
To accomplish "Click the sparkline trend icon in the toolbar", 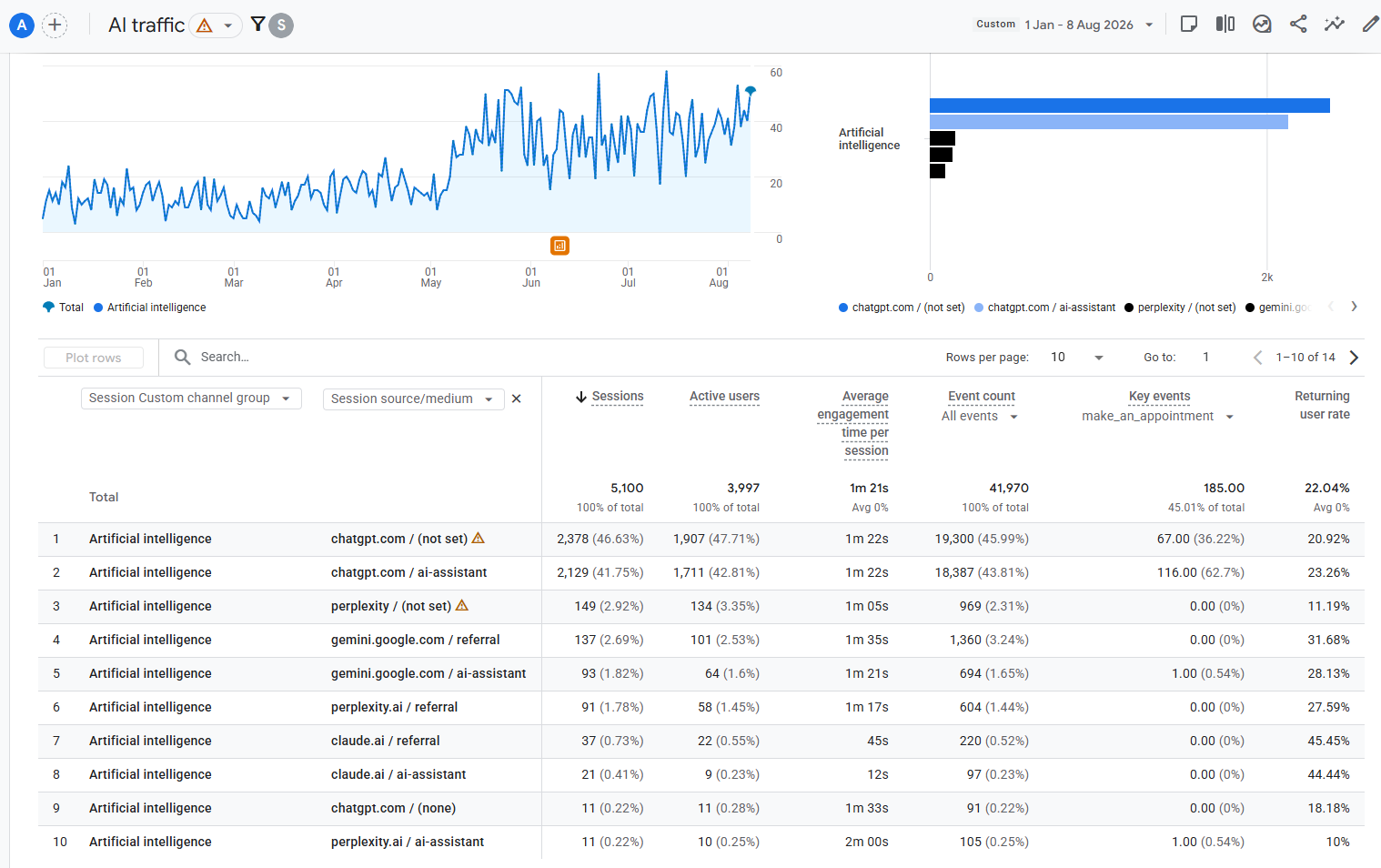I will coord(1335,25).
